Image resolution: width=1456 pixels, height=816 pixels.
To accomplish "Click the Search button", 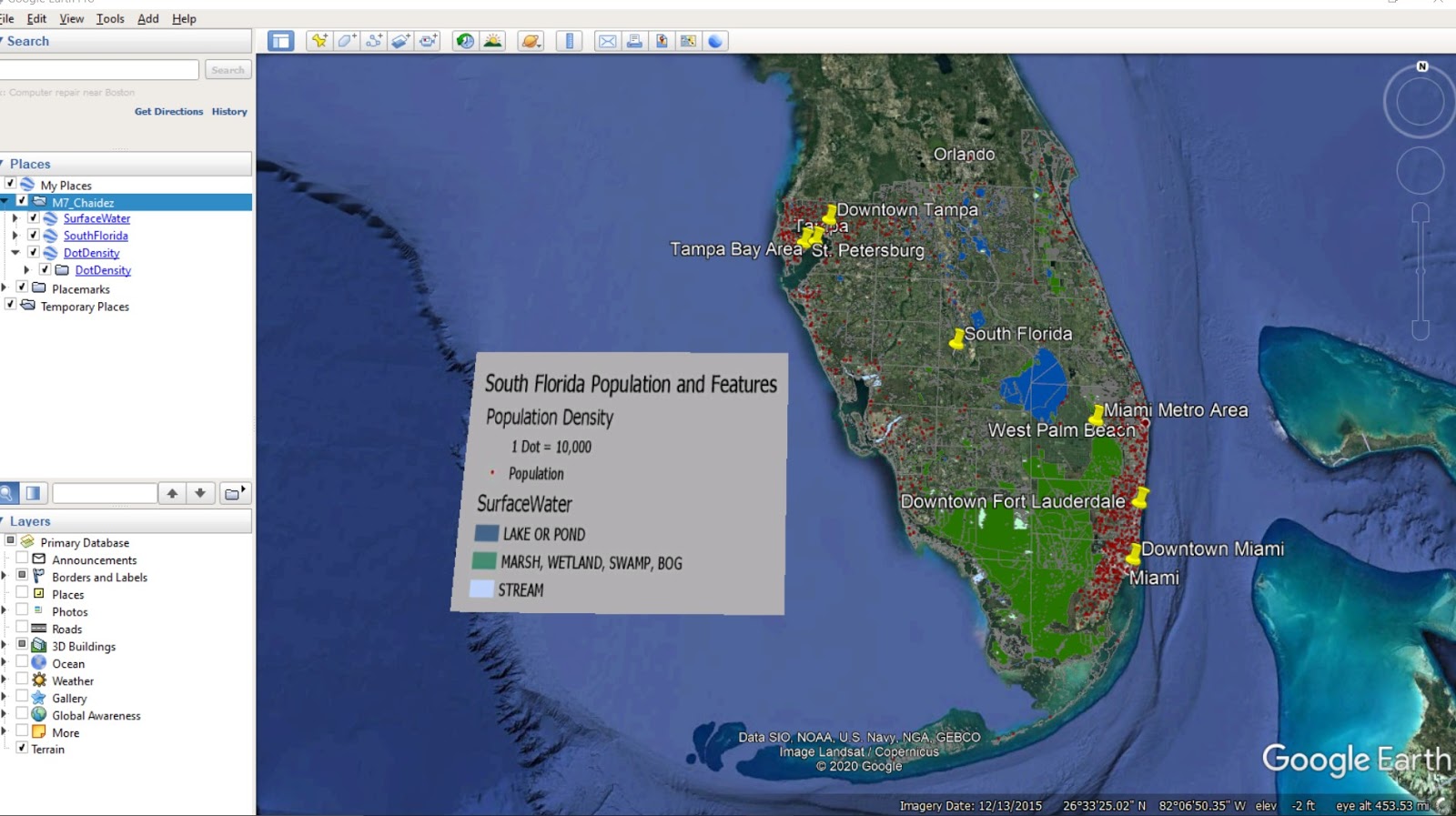I will click(227, 70).
